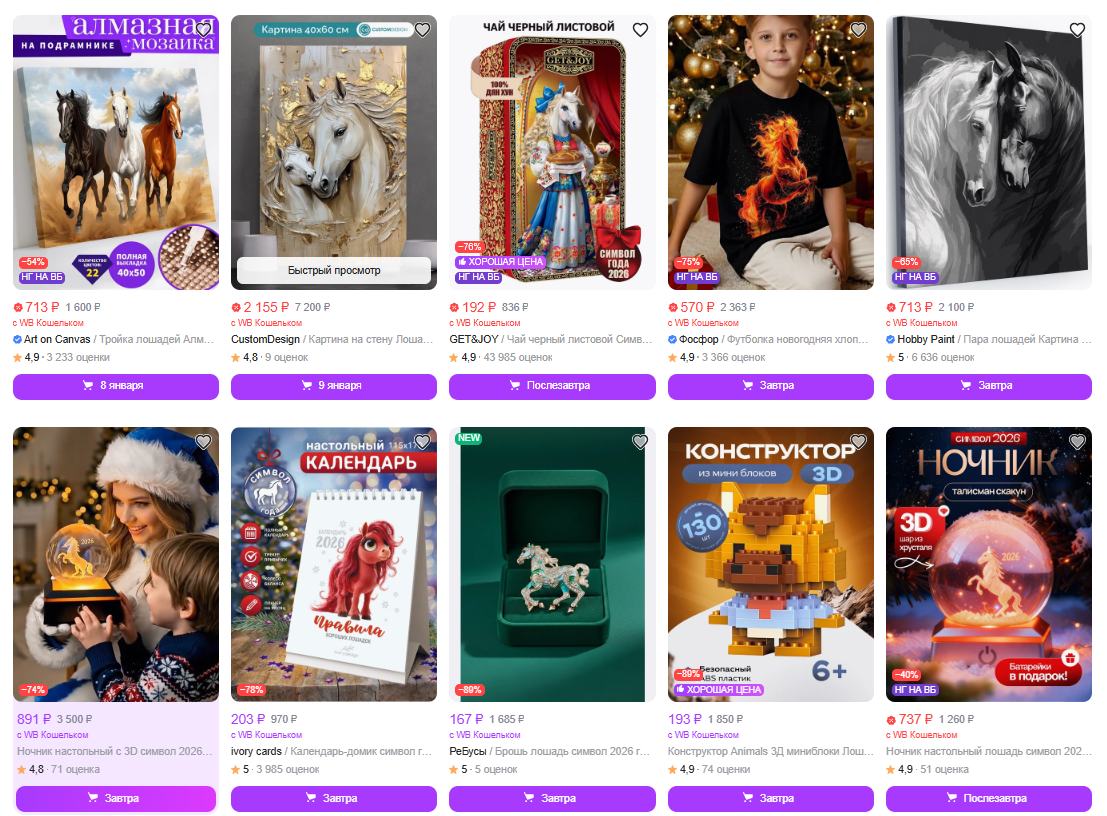Heart the GET&JOY black tea product

tap(640, 30)
